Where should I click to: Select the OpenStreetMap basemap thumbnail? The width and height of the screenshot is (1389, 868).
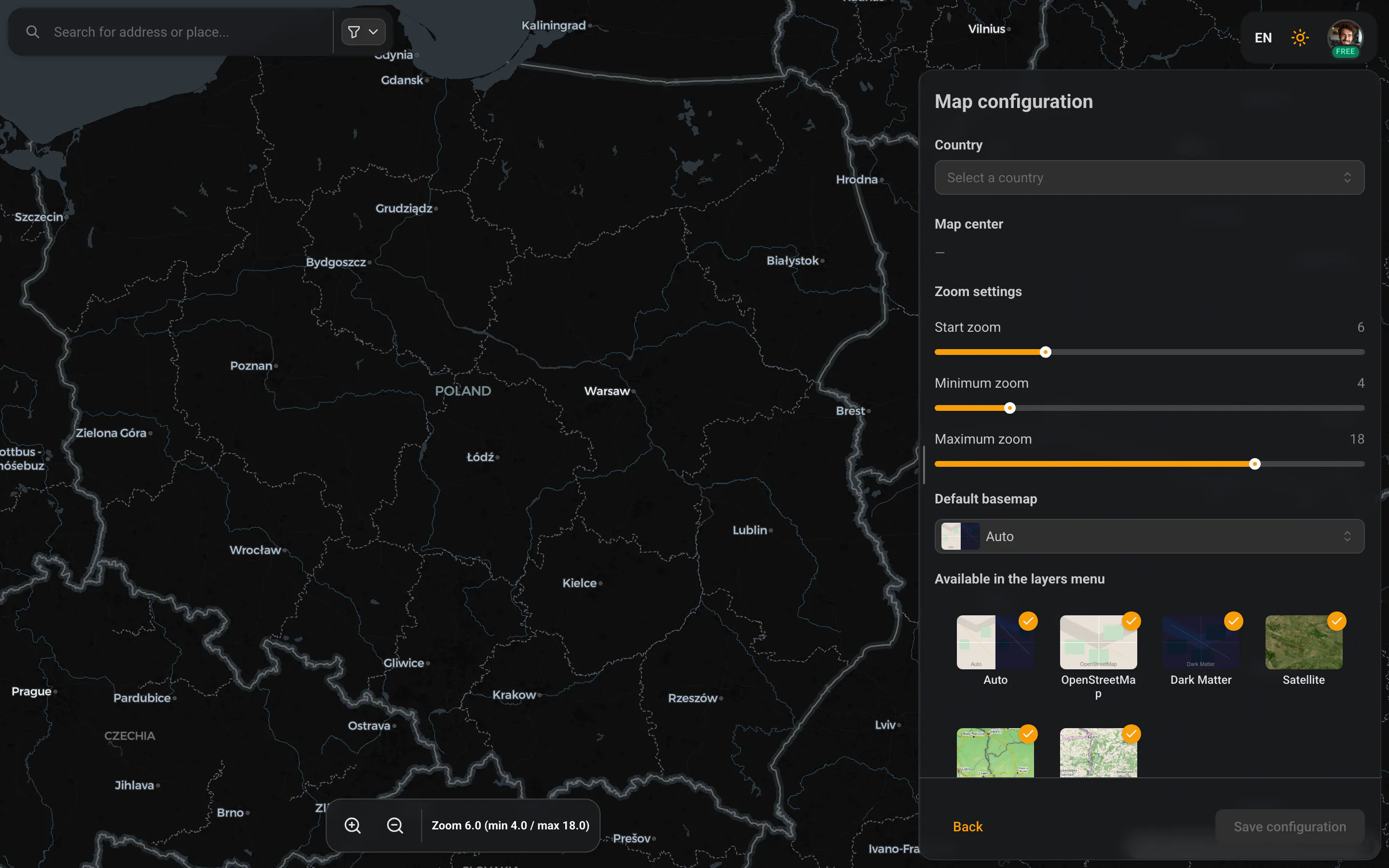click(x=1098, y=642)
